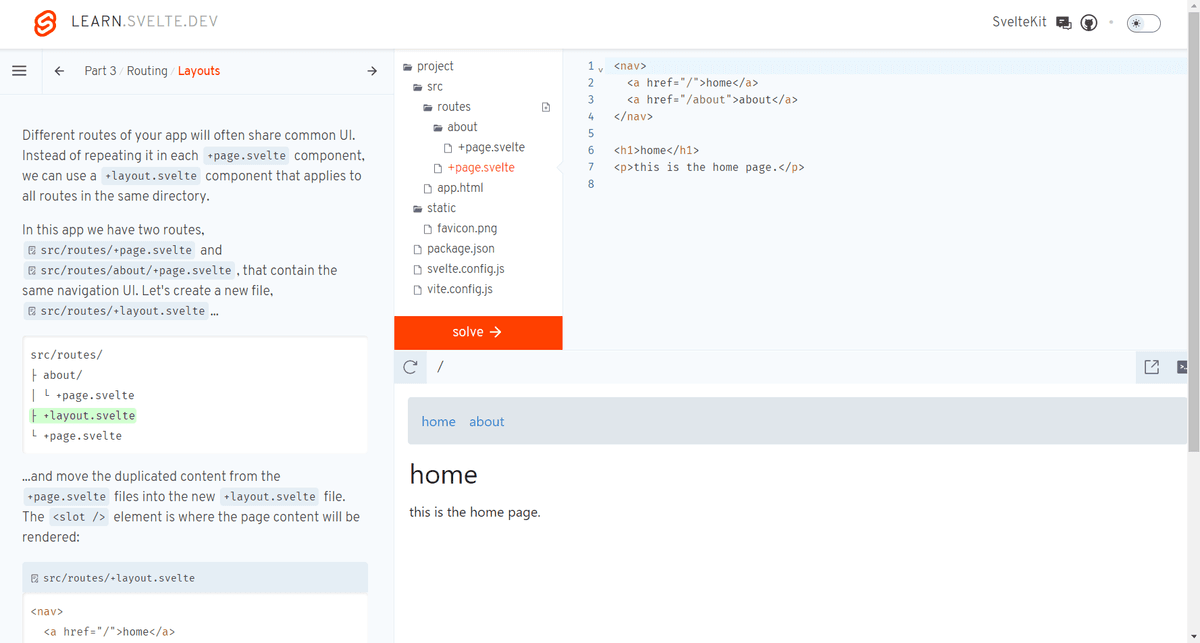Advance to next lesson with right arrow

372,70
